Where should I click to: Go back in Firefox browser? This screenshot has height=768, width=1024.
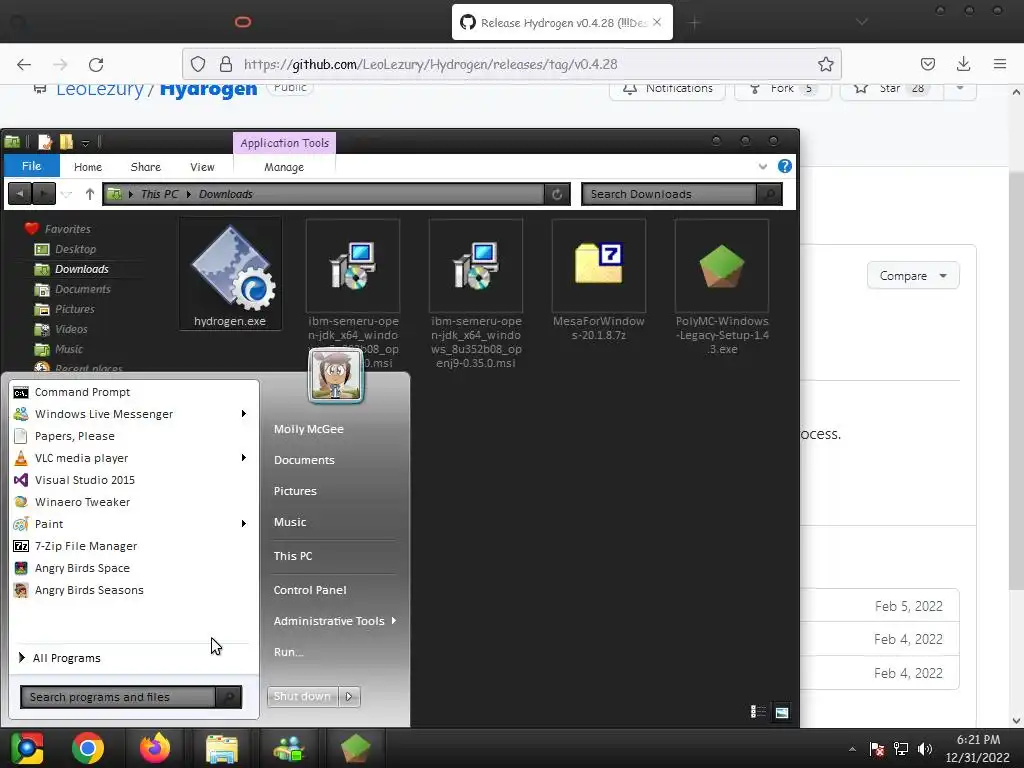coord(24,64)
